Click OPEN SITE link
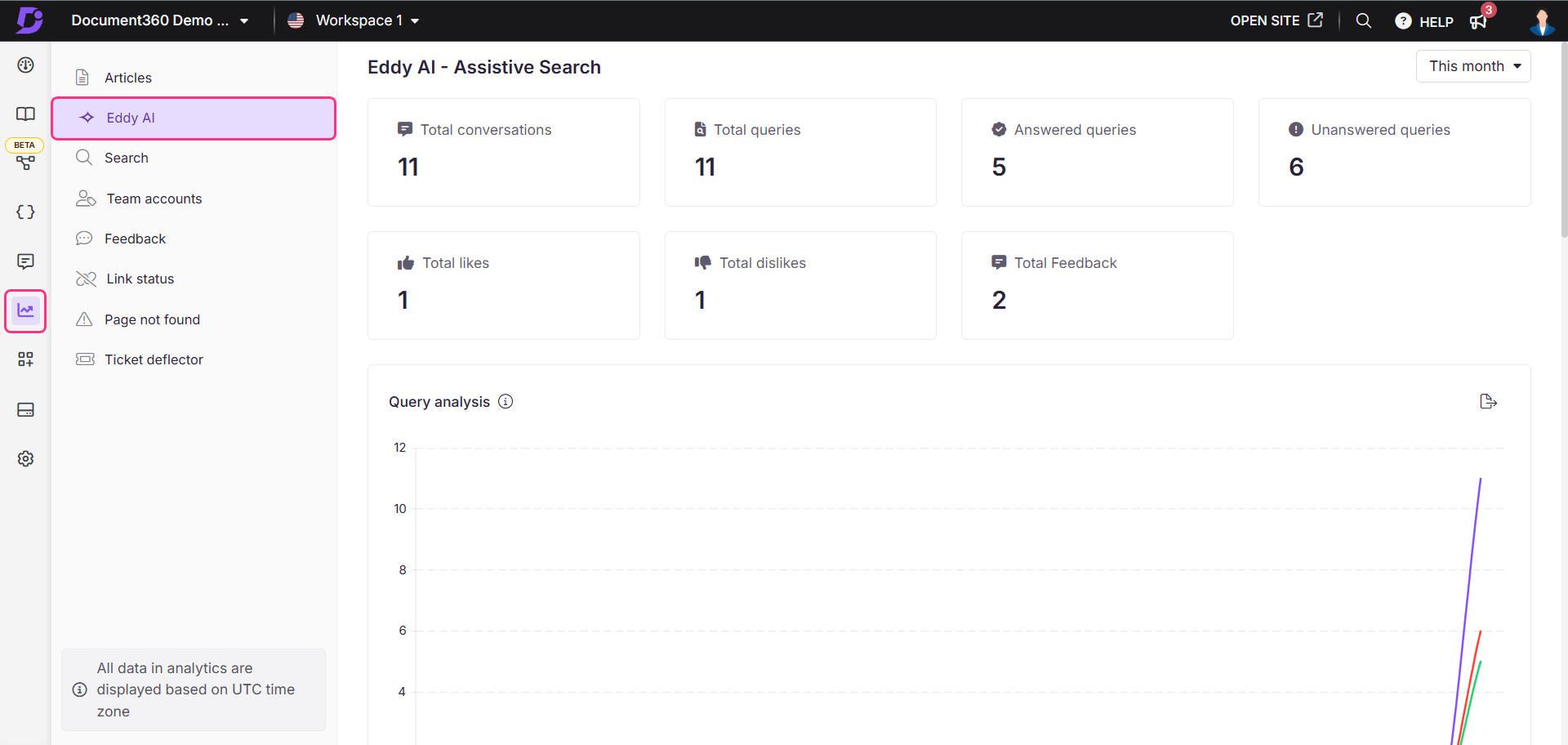Image resolution: width=1568 pixels, height=745 pixels. click(1276, 20)
